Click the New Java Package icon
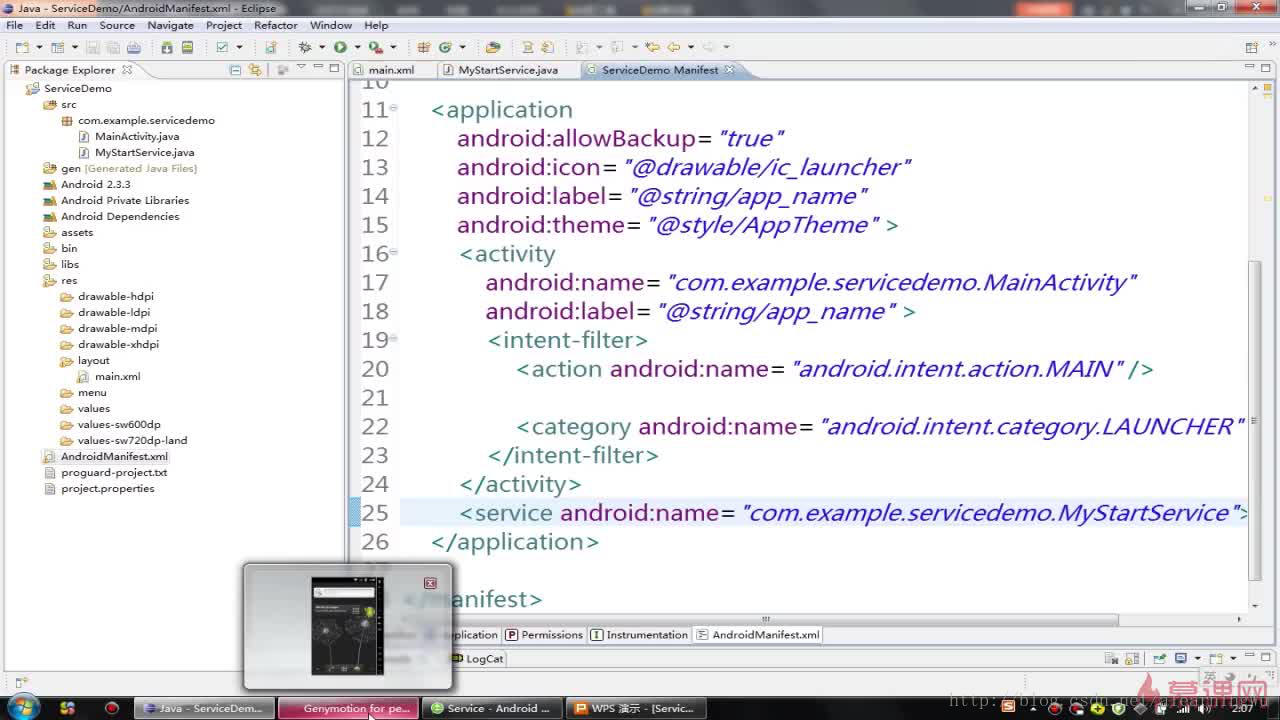Viewport: 1280px width, 720px height. (424, 47)
